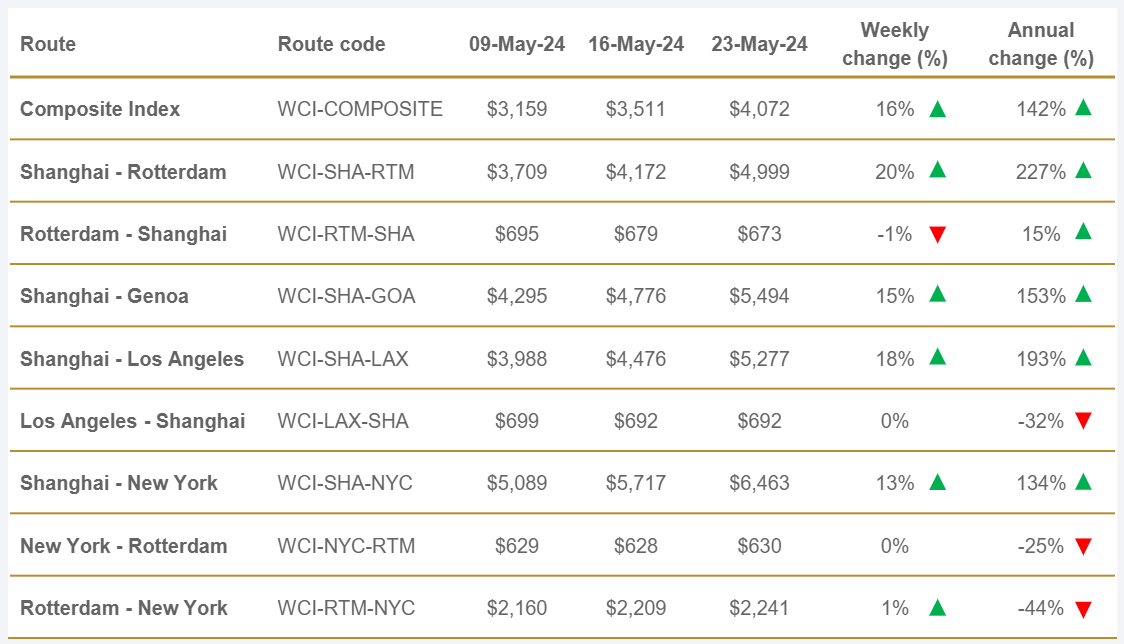Select the 23-May-24 column header
Image resolution: width=1124 pixels, height=644 pixels.
pos(759,44)
